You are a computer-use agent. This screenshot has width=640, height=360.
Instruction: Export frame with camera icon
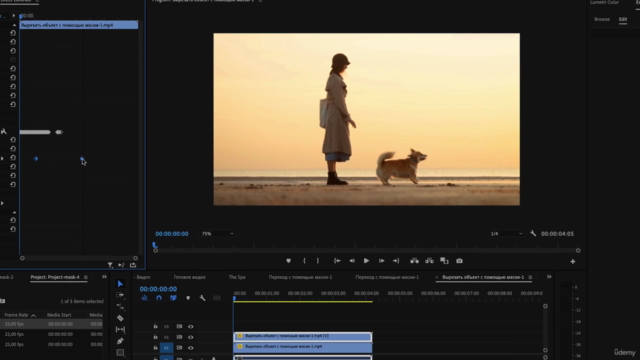click(459, 261)
